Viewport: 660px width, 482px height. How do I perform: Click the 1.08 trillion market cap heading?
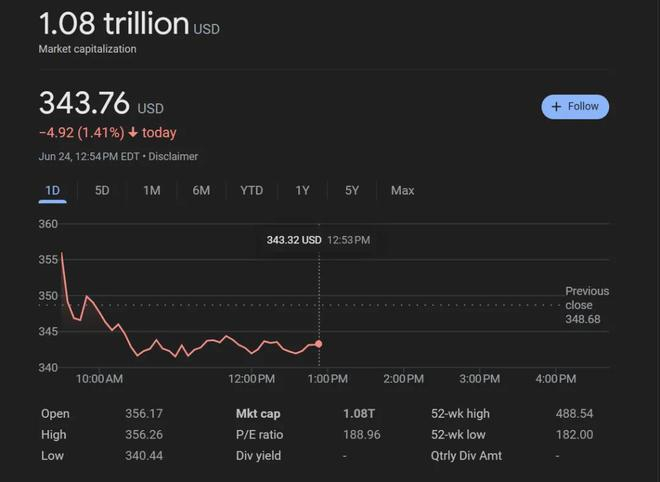click(113, 24)
